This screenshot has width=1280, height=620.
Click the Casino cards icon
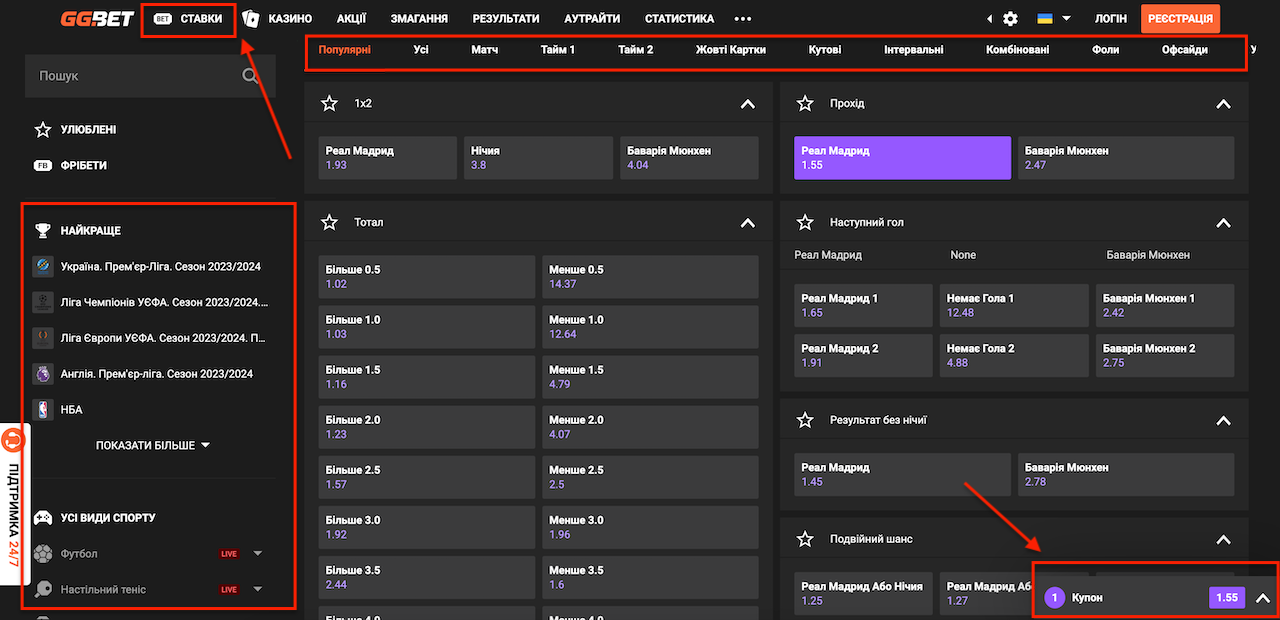click(251, 18)
